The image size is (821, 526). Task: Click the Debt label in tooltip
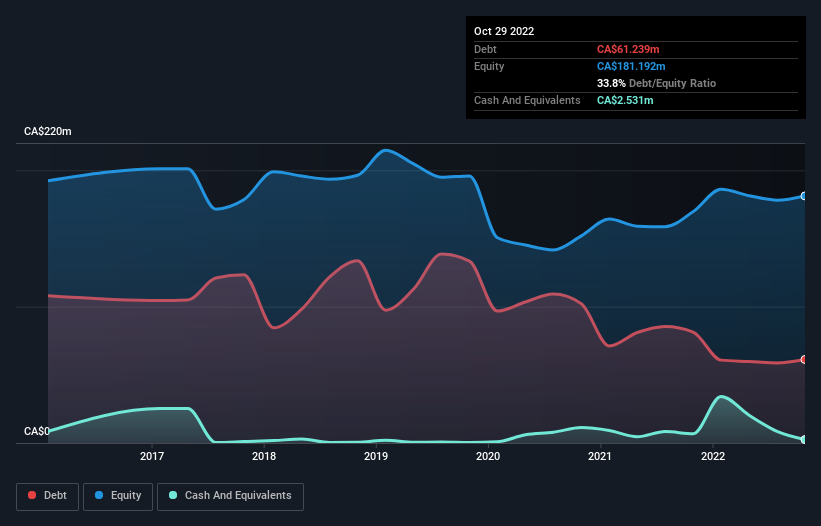pos(485,49)
